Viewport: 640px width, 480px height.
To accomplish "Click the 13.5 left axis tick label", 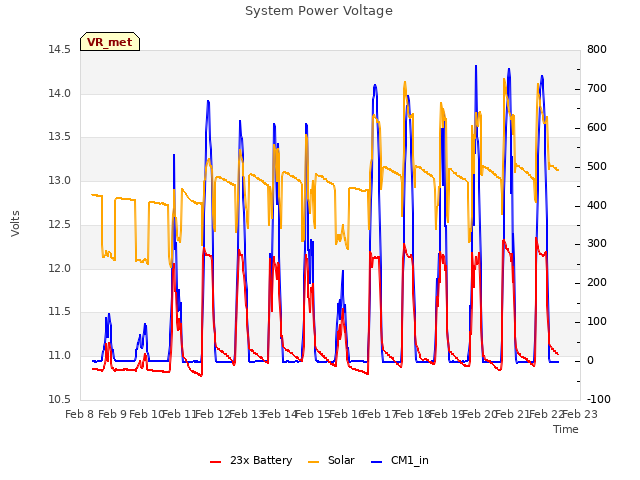I will pos(60,137).
